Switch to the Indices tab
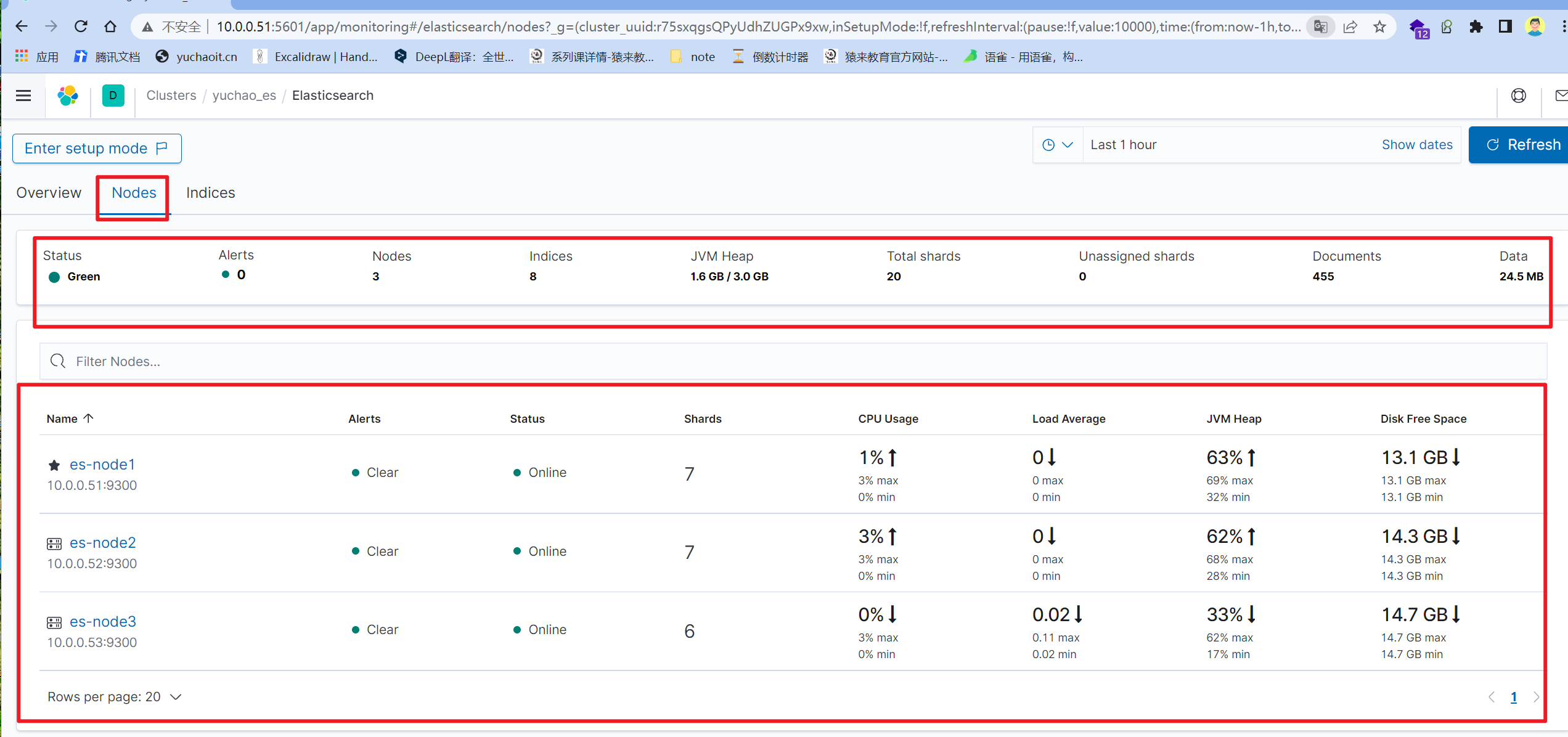 pos(210,193)
